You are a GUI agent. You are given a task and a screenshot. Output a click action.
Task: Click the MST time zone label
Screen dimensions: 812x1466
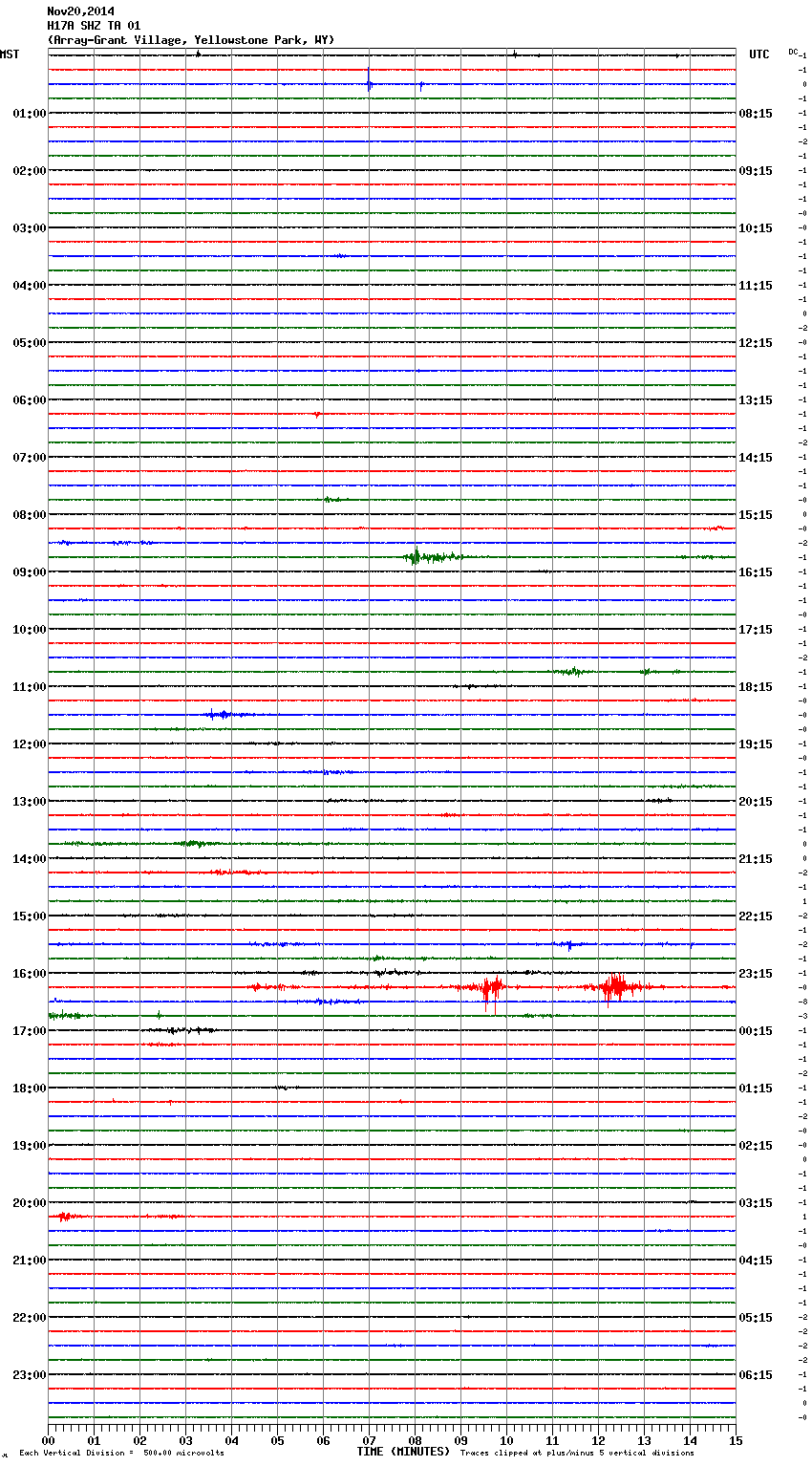(10, 54)
